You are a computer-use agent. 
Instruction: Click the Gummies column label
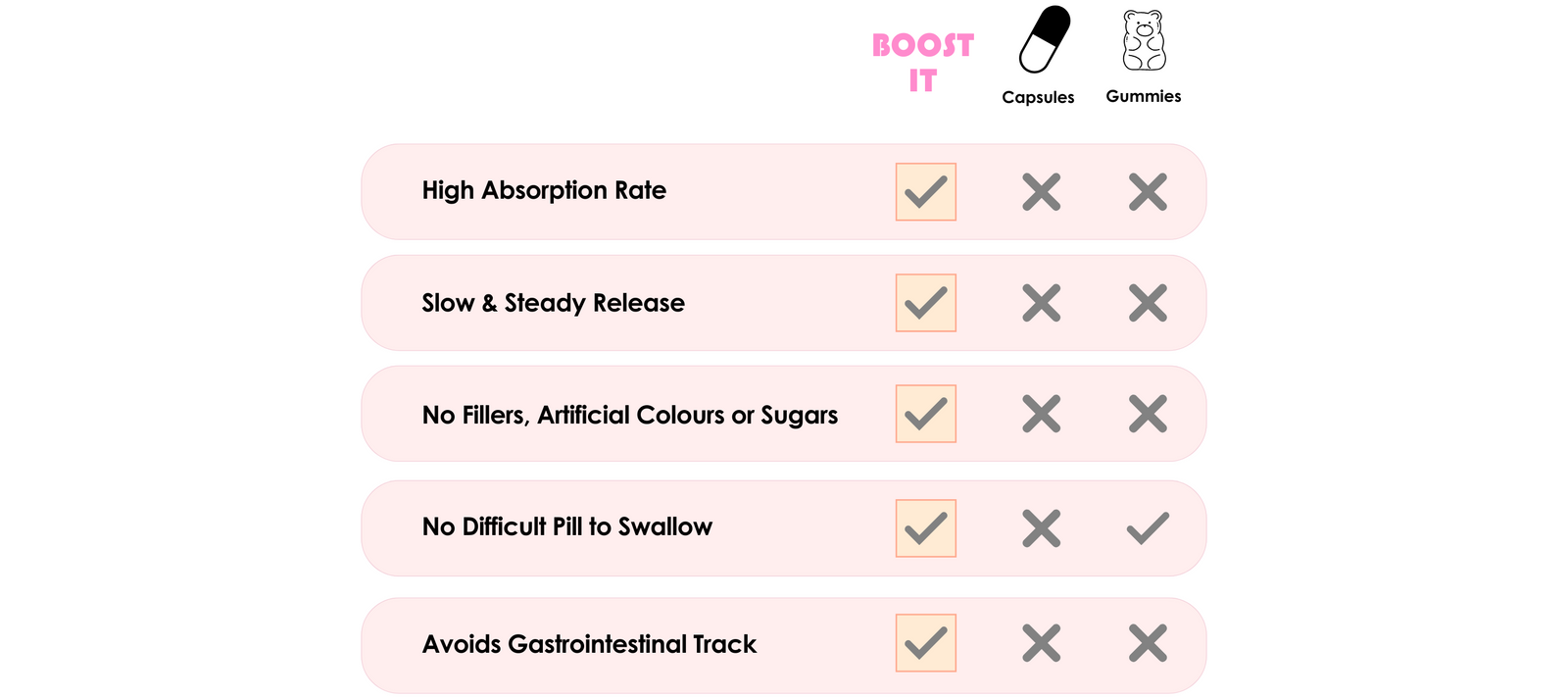[x=1144, y=96]
